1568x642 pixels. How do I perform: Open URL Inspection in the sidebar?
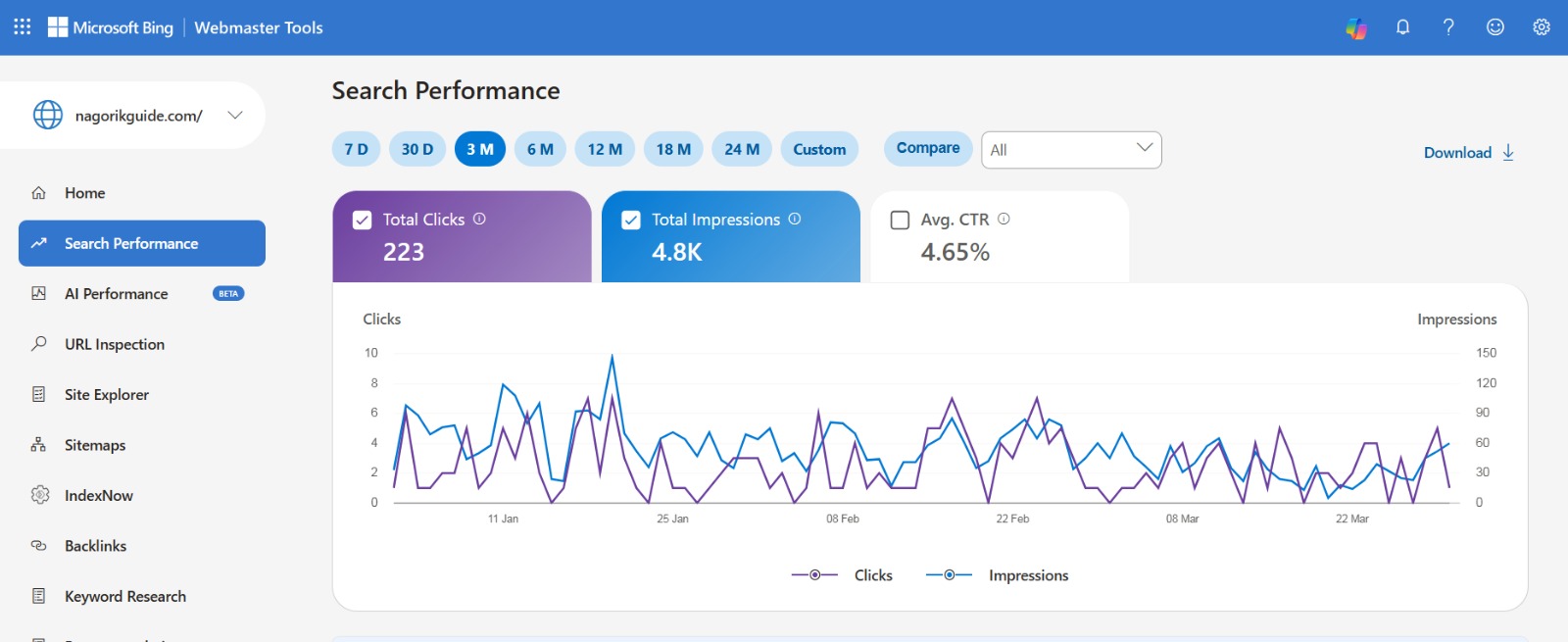click(115, 344)
